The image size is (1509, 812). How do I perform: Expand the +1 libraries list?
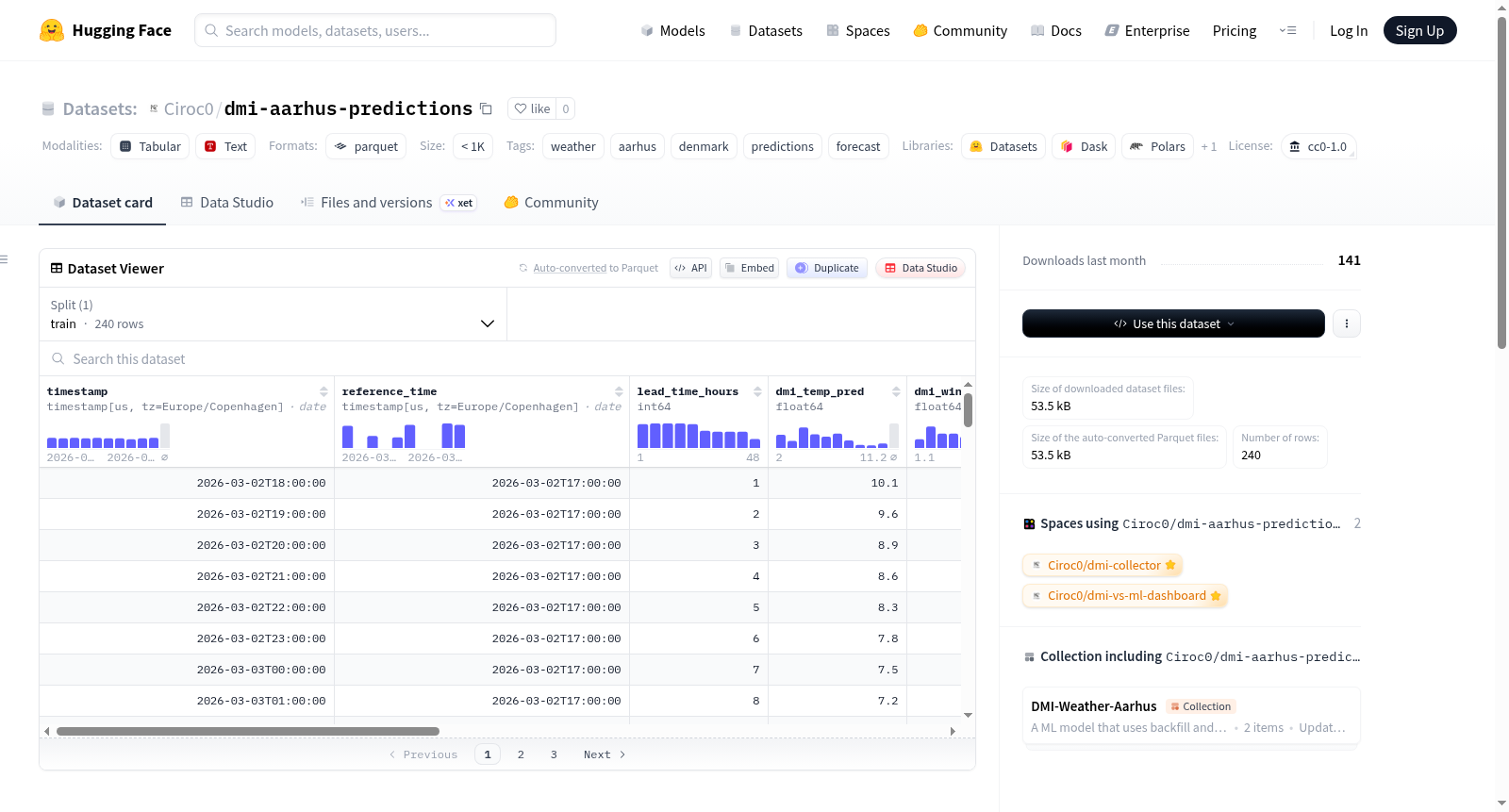point(1208,146)
